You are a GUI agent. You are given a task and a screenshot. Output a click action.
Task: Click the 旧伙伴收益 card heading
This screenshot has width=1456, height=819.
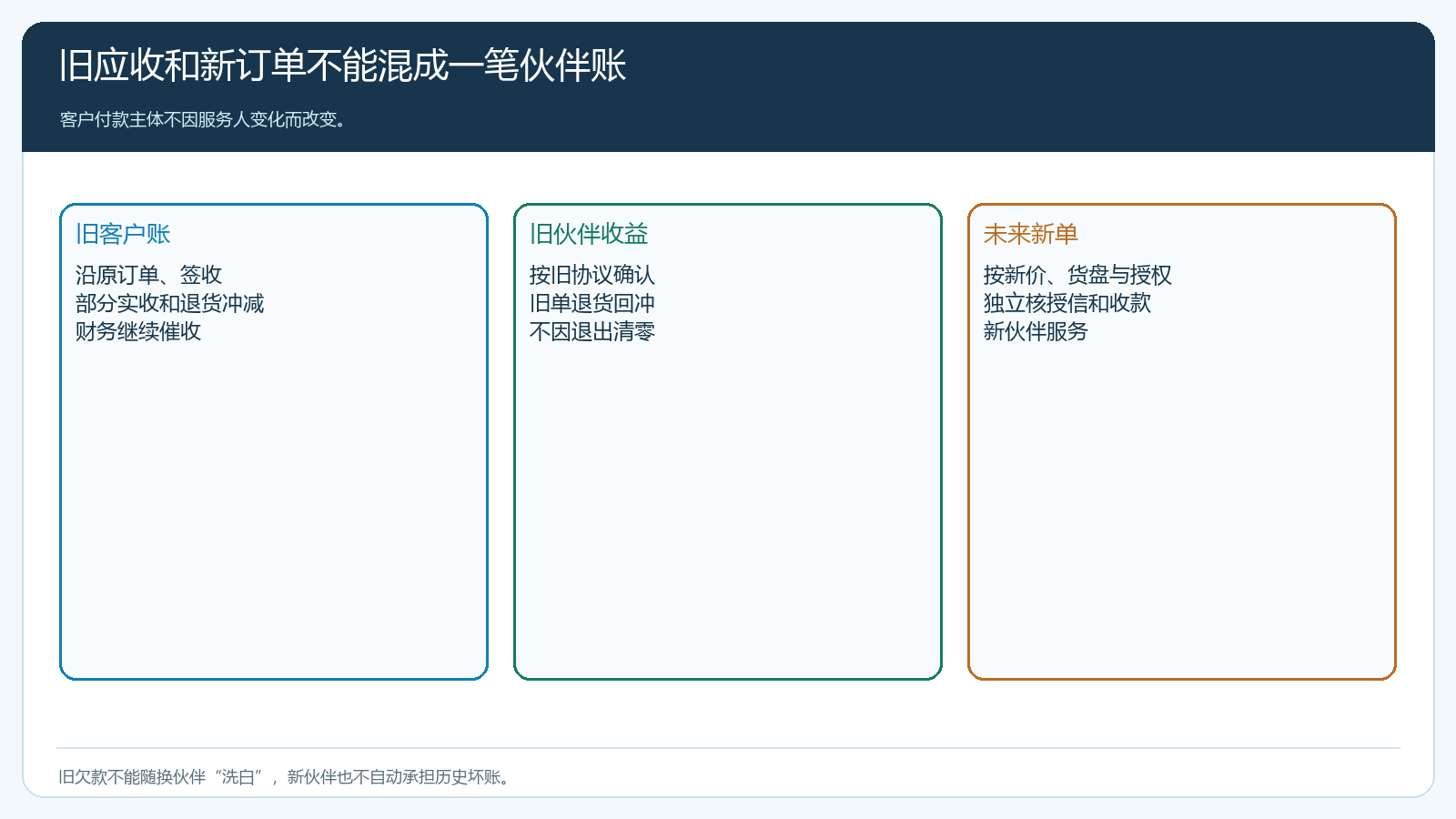589,234
